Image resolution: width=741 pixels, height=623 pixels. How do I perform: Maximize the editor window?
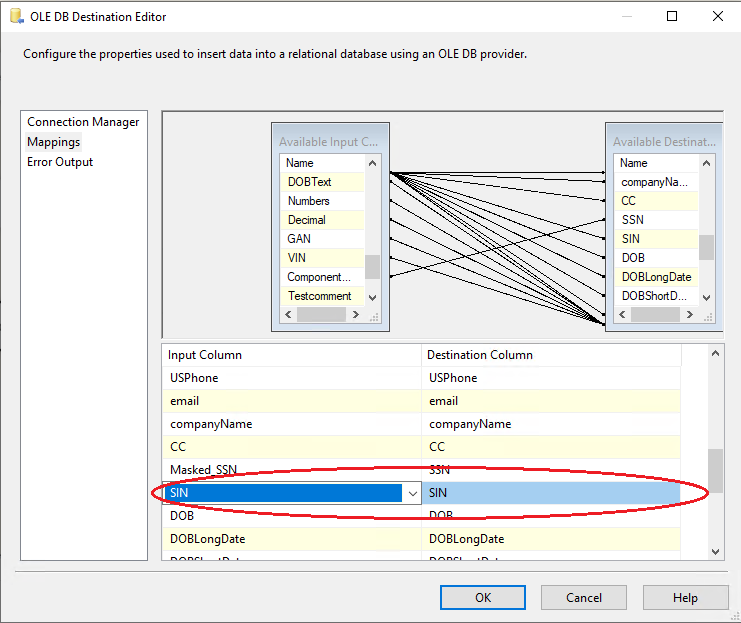click(x=672, y=16)
